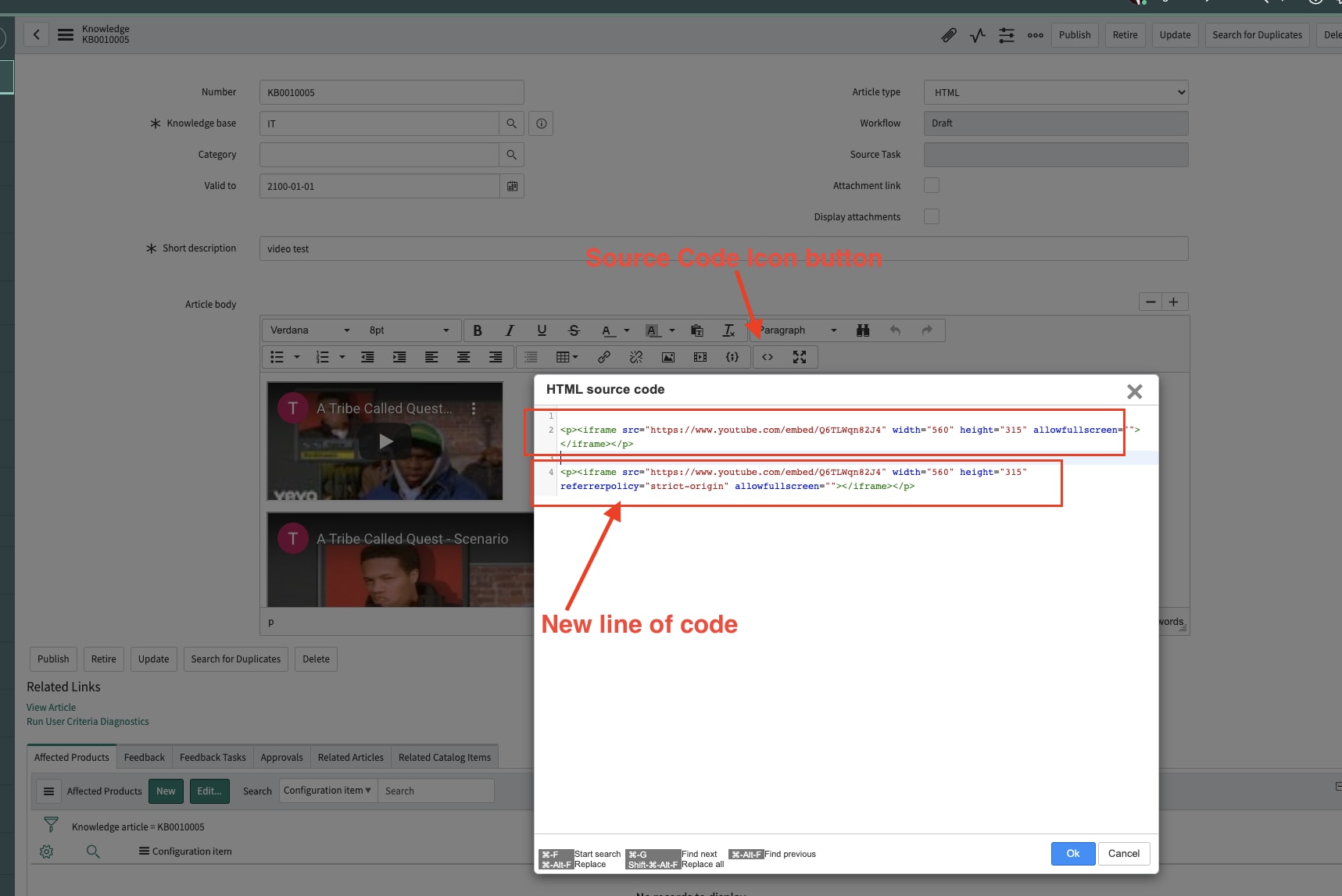Screen dimensions: 1342x896
Task: Click the Publish button
Action: [x=52, y=659]
